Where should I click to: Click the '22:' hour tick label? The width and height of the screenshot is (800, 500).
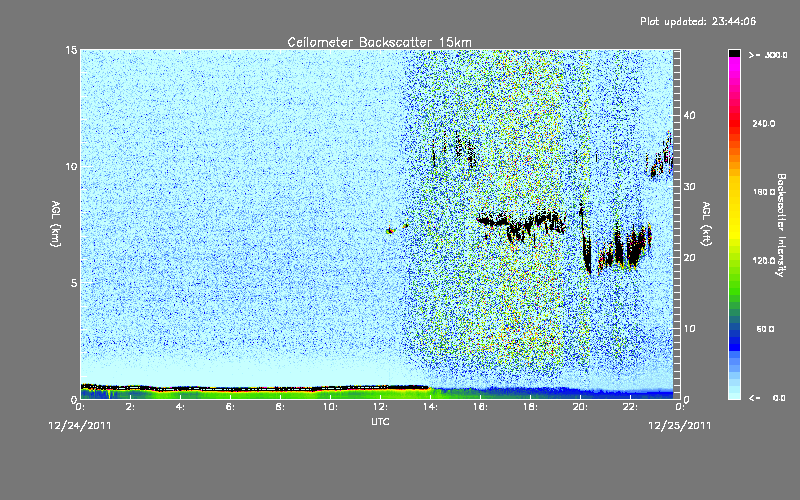(x=630, y=407)
